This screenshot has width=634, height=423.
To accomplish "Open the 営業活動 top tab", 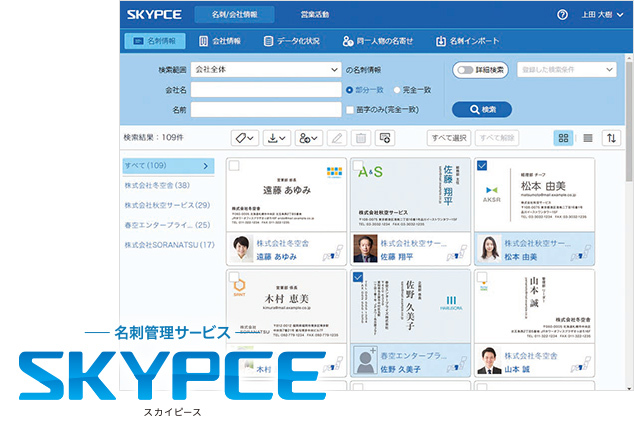I will point(315,15).
